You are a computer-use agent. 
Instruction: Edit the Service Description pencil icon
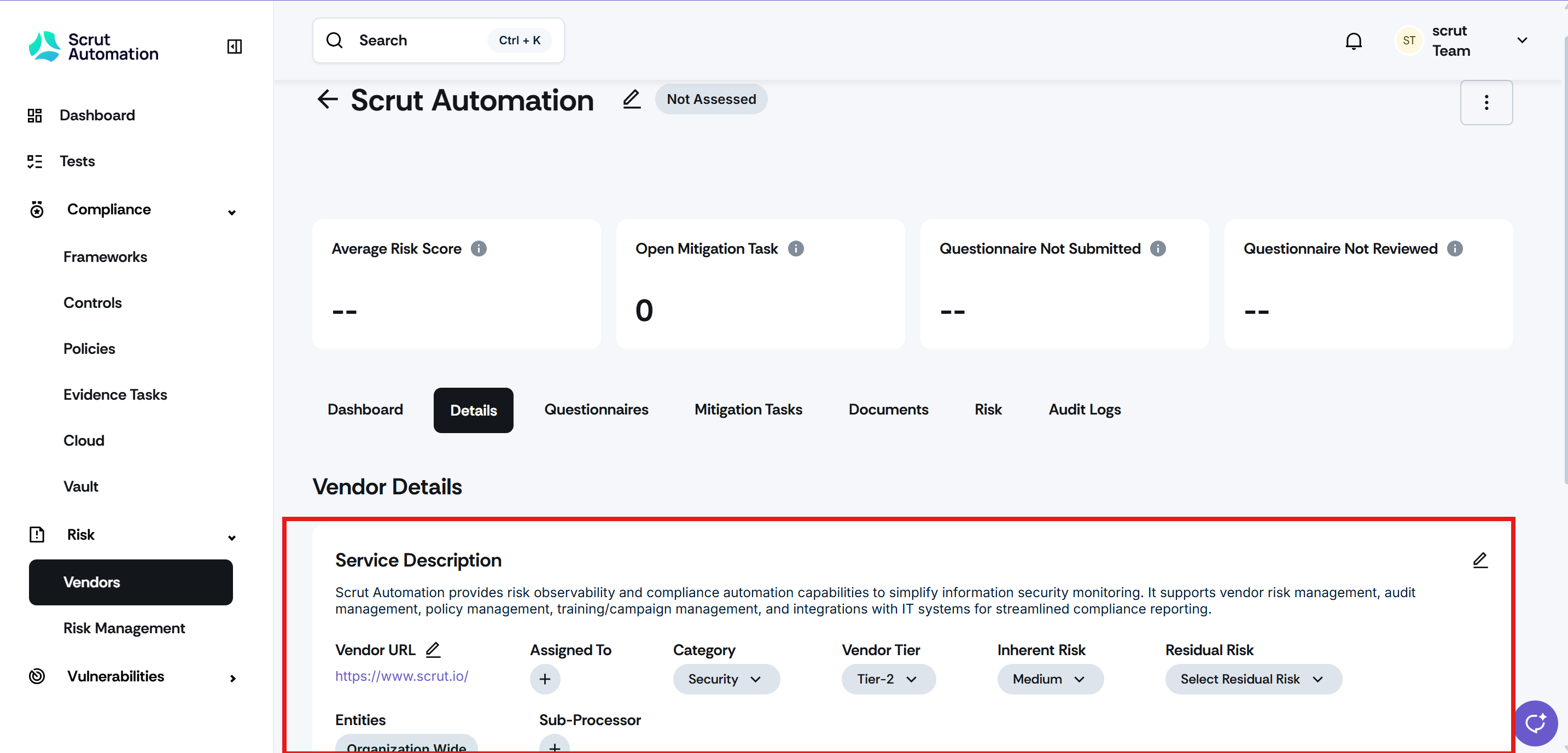1480,560
